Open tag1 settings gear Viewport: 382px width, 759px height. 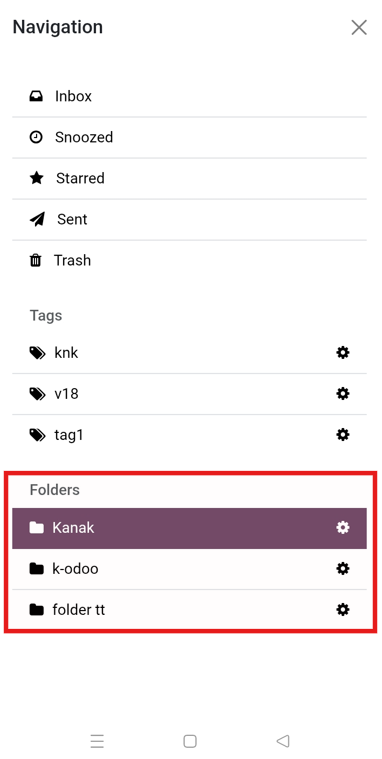(x=343, y=435)
